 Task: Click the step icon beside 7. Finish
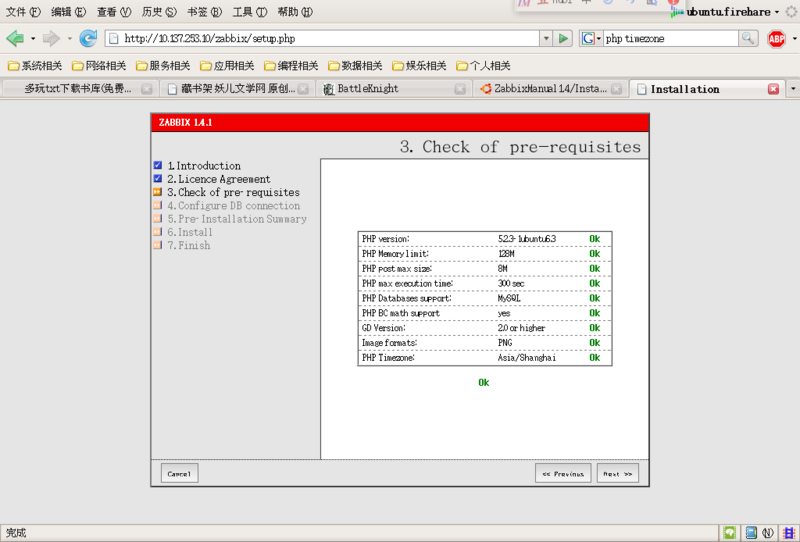158,245
